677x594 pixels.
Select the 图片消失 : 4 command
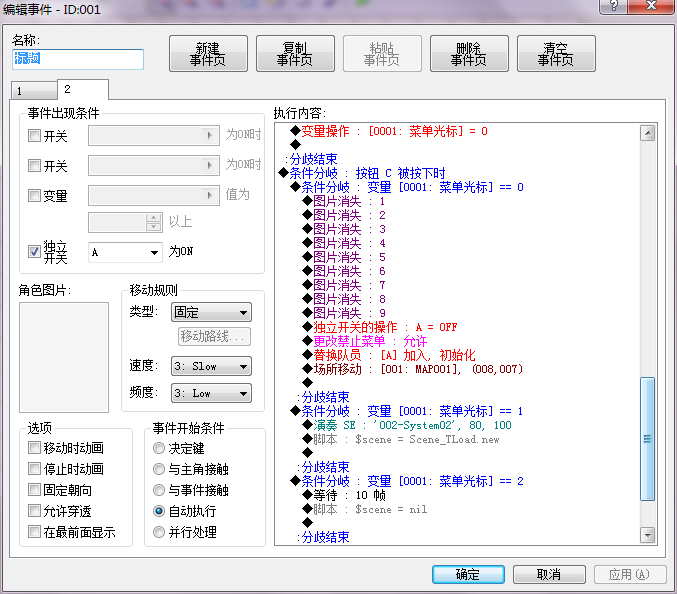click(344, 243)
